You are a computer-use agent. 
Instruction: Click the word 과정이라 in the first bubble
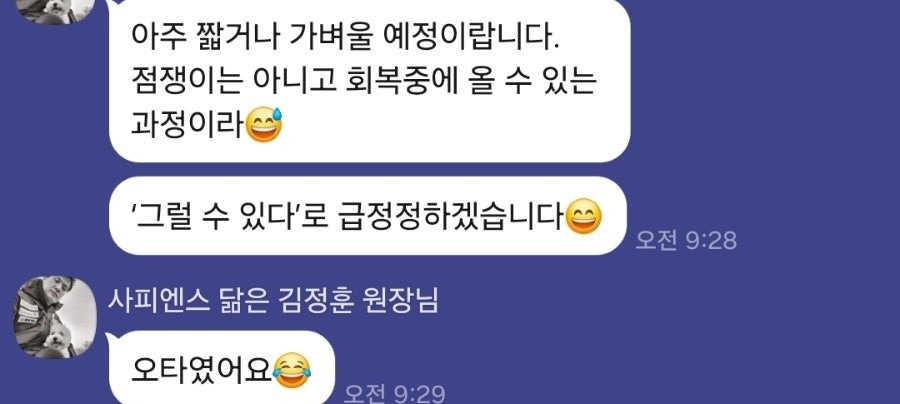[x=188, y=125]
